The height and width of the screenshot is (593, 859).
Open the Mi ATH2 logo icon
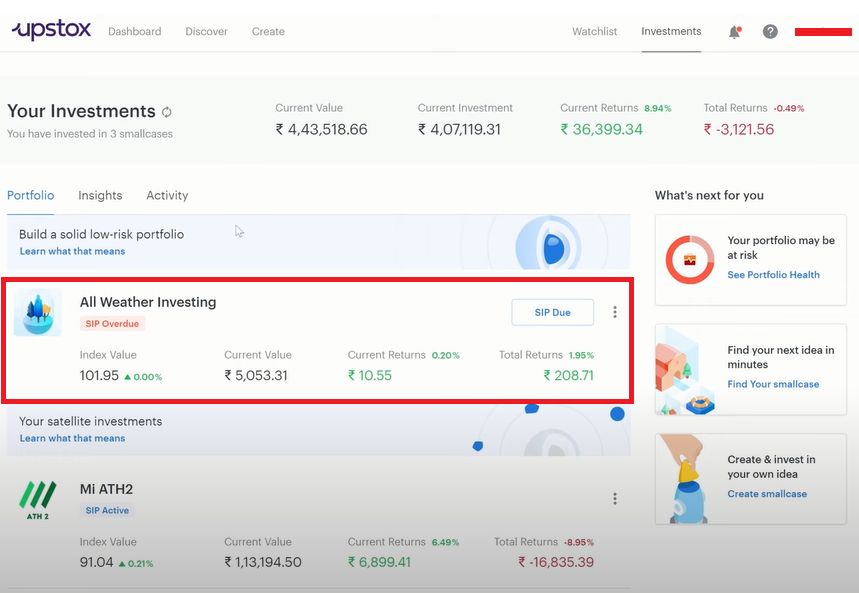[x=38, y=500]
